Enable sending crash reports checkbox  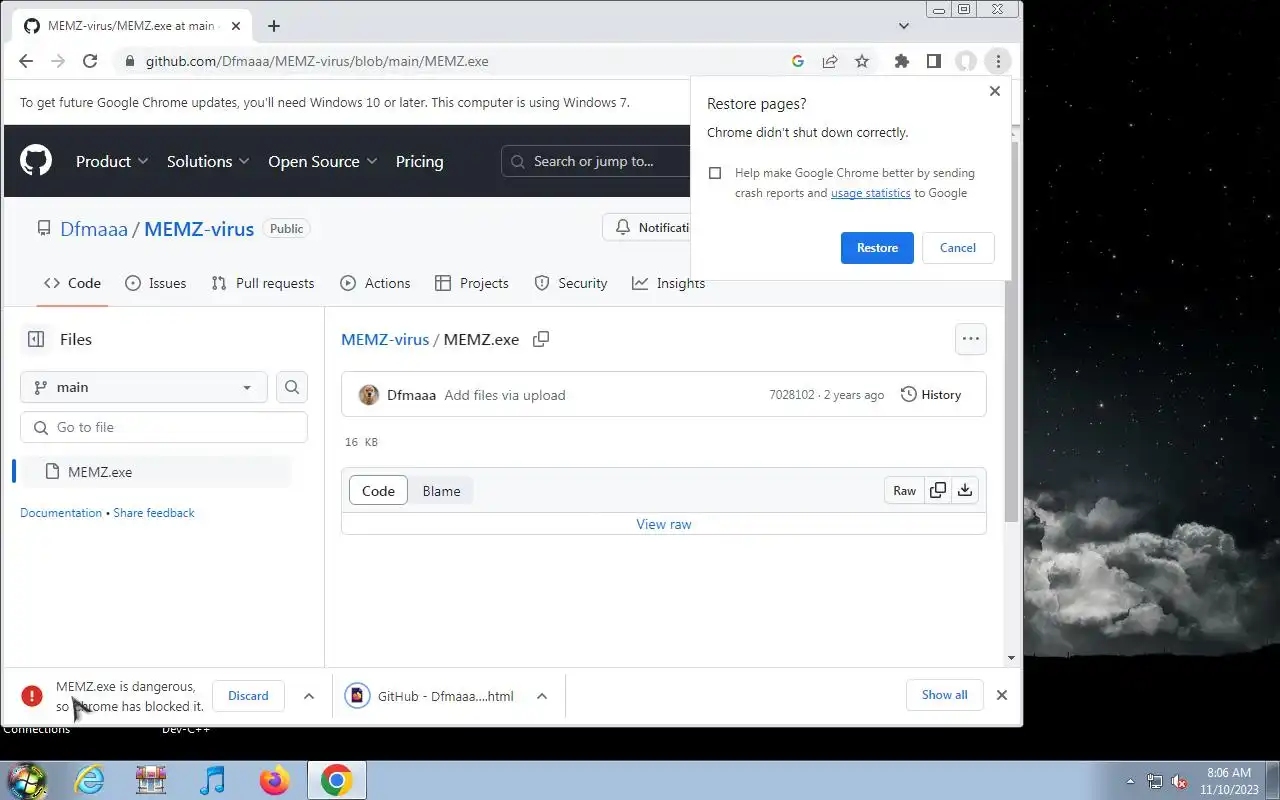pos(715,173)
